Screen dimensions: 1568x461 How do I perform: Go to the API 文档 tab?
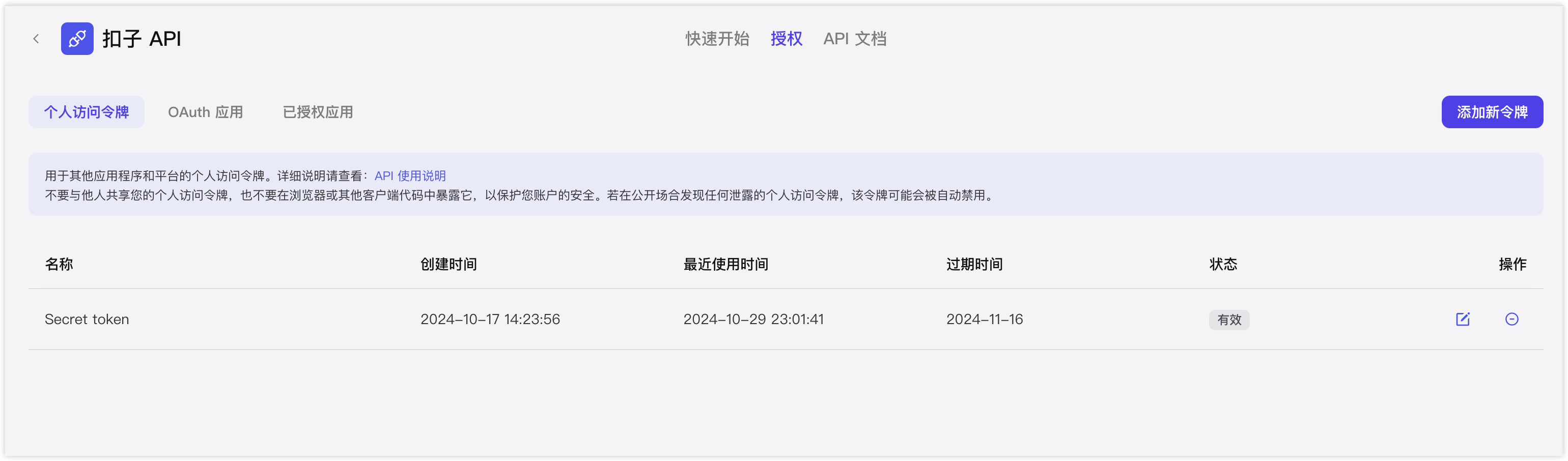pos(855,39)
